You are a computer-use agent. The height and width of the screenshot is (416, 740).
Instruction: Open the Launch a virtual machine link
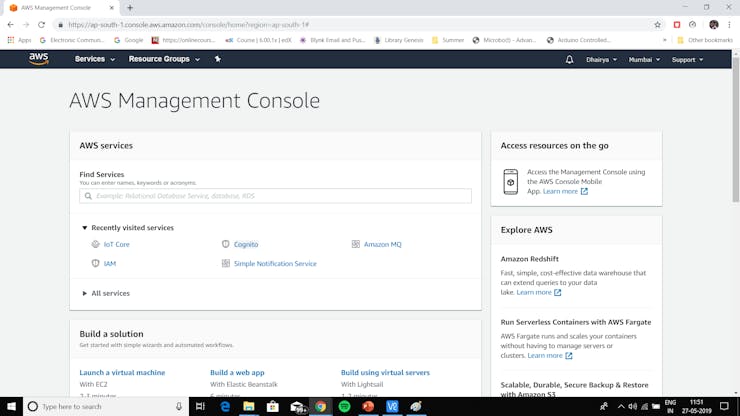122,372
